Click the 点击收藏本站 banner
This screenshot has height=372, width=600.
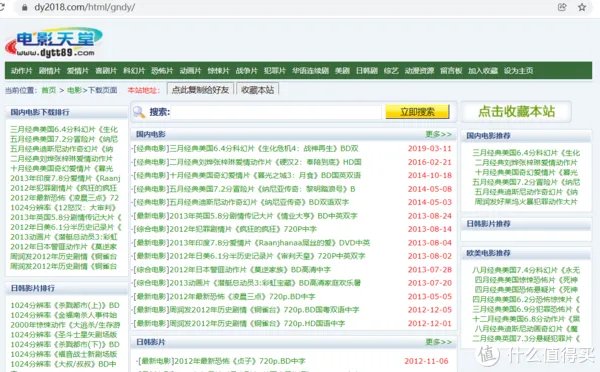click(x=516, y=111)
